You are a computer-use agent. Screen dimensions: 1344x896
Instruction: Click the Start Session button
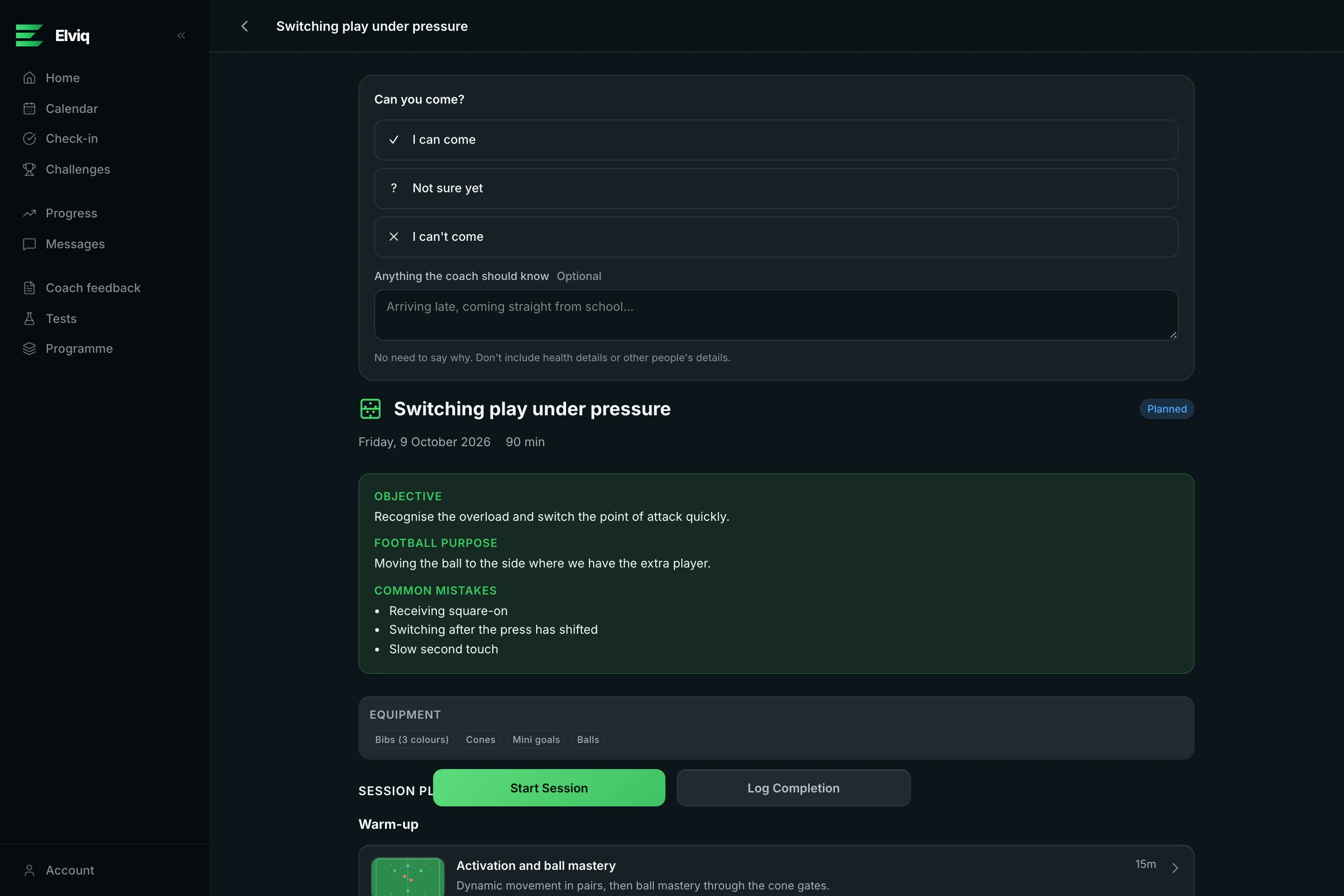(x=549, y=788)
